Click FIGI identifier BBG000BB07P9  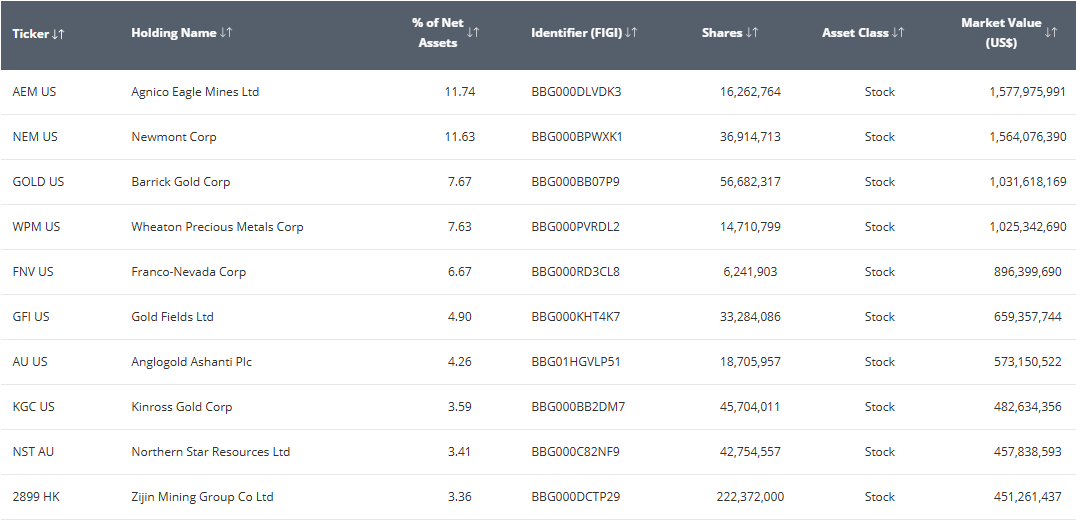tap(576, 182)
